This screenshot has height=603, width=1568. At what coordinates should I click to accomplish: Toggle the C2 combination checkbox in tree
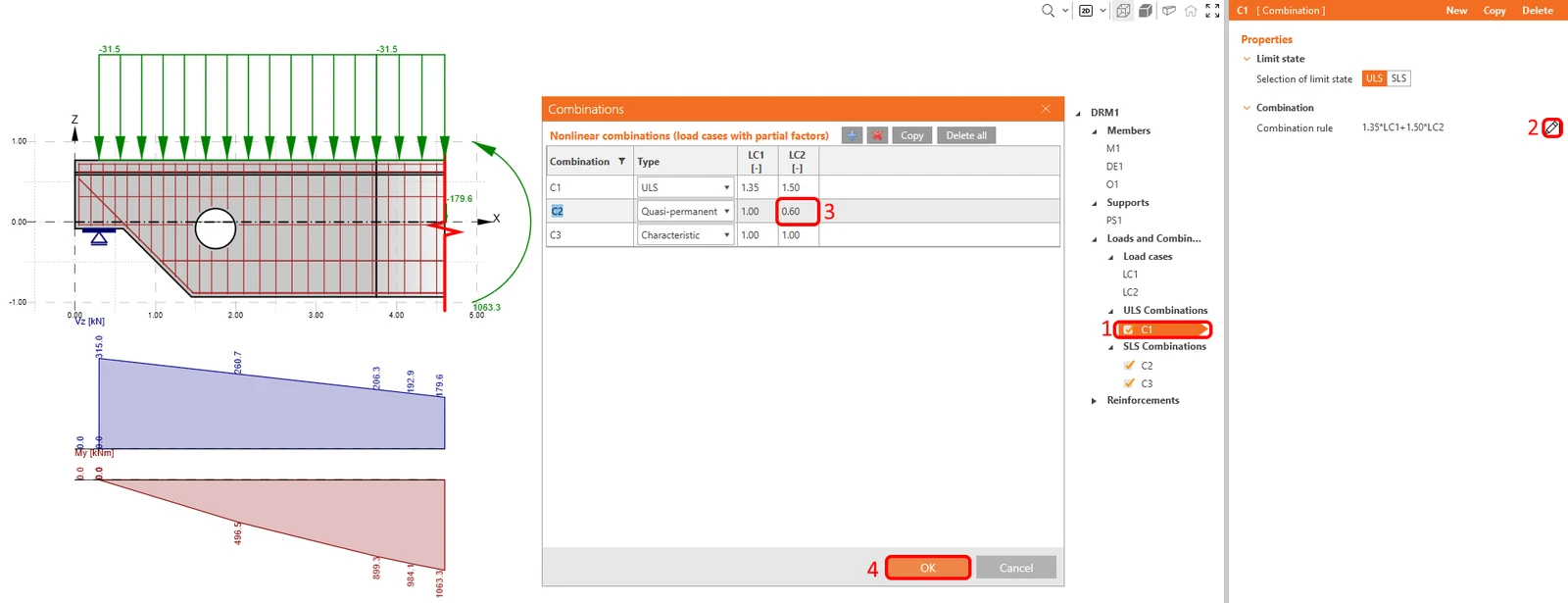pos(1129,365)
